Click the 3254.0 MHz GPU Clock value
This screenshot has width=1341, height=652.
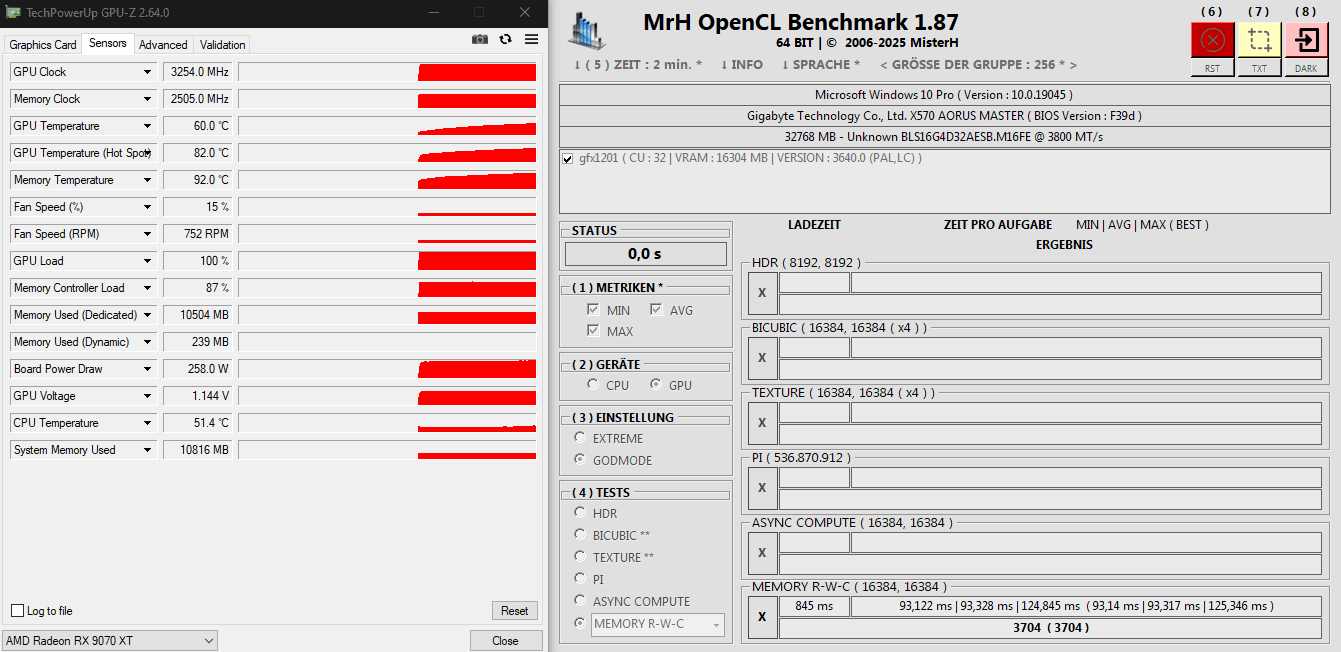(198, 72)
